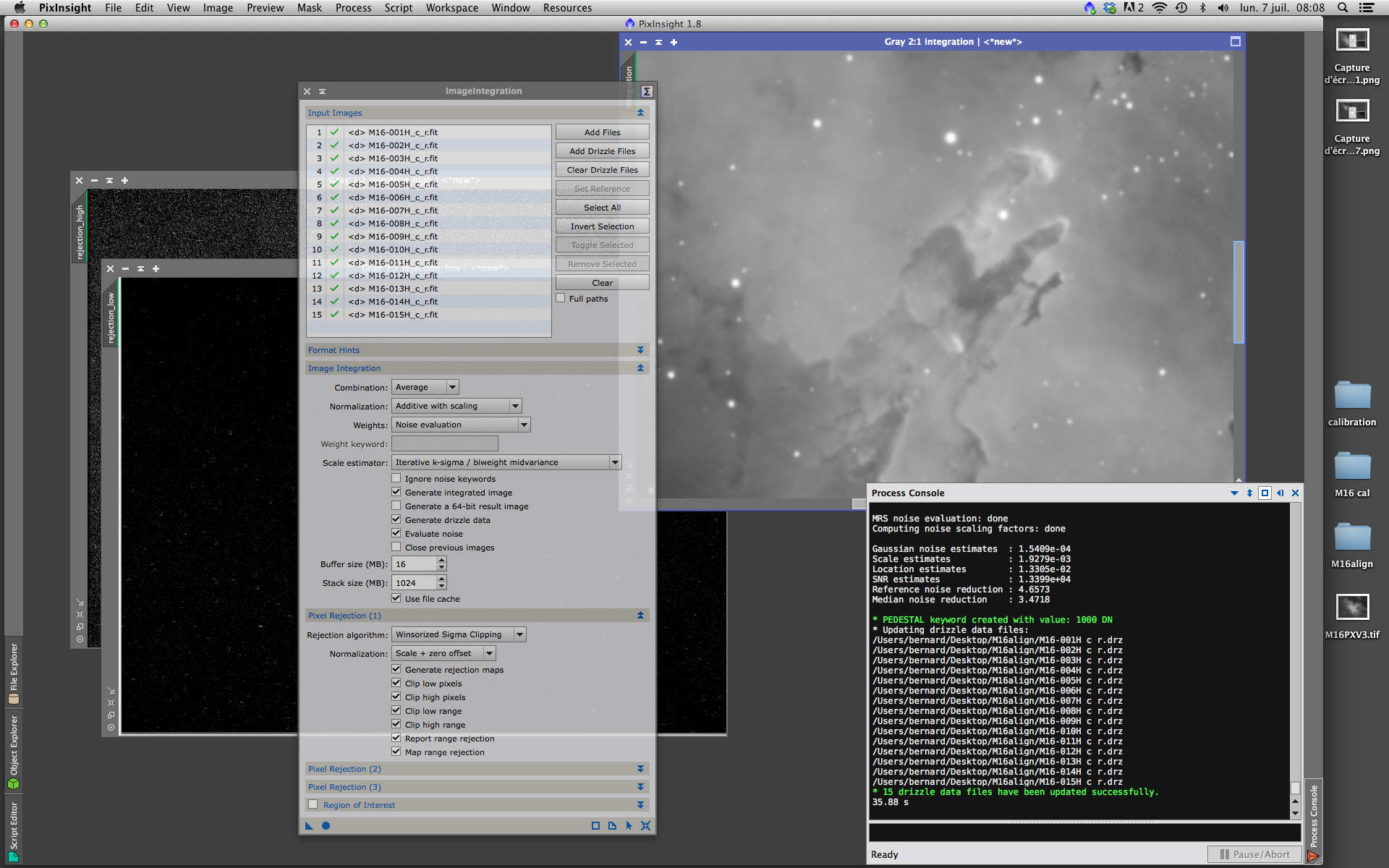
Task: Open the Process Console side tab icon
Action: pyautogui.click(x=1313, y=856)
